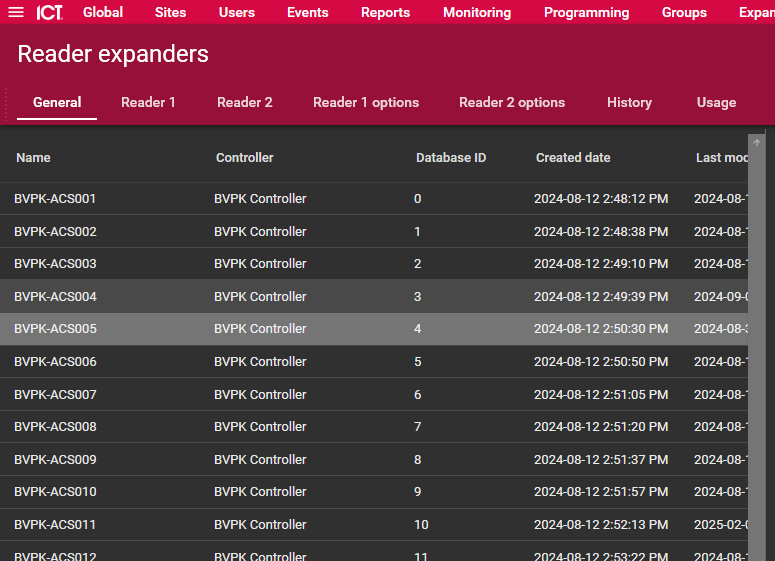Click Database ID 0 cell
The height and width of the screenshot is (561, 775).
pyautogui.click(x=418, y=199)
